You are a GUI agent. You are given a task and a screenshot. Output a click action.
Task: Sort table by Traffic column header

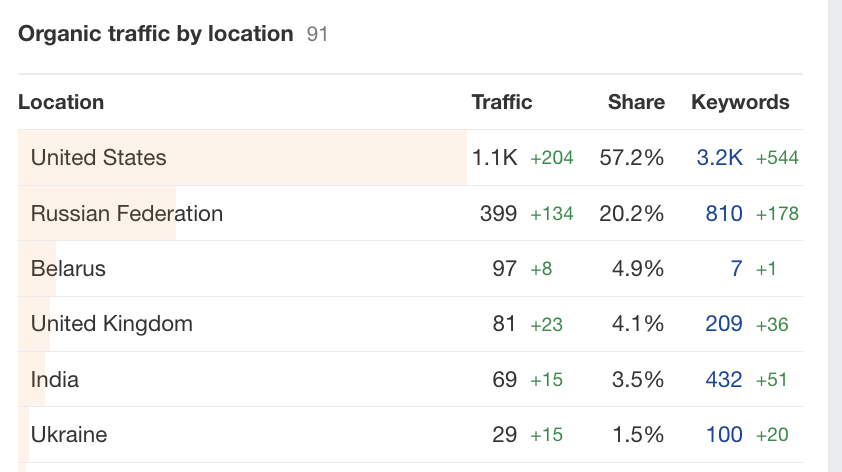point(502,102)
